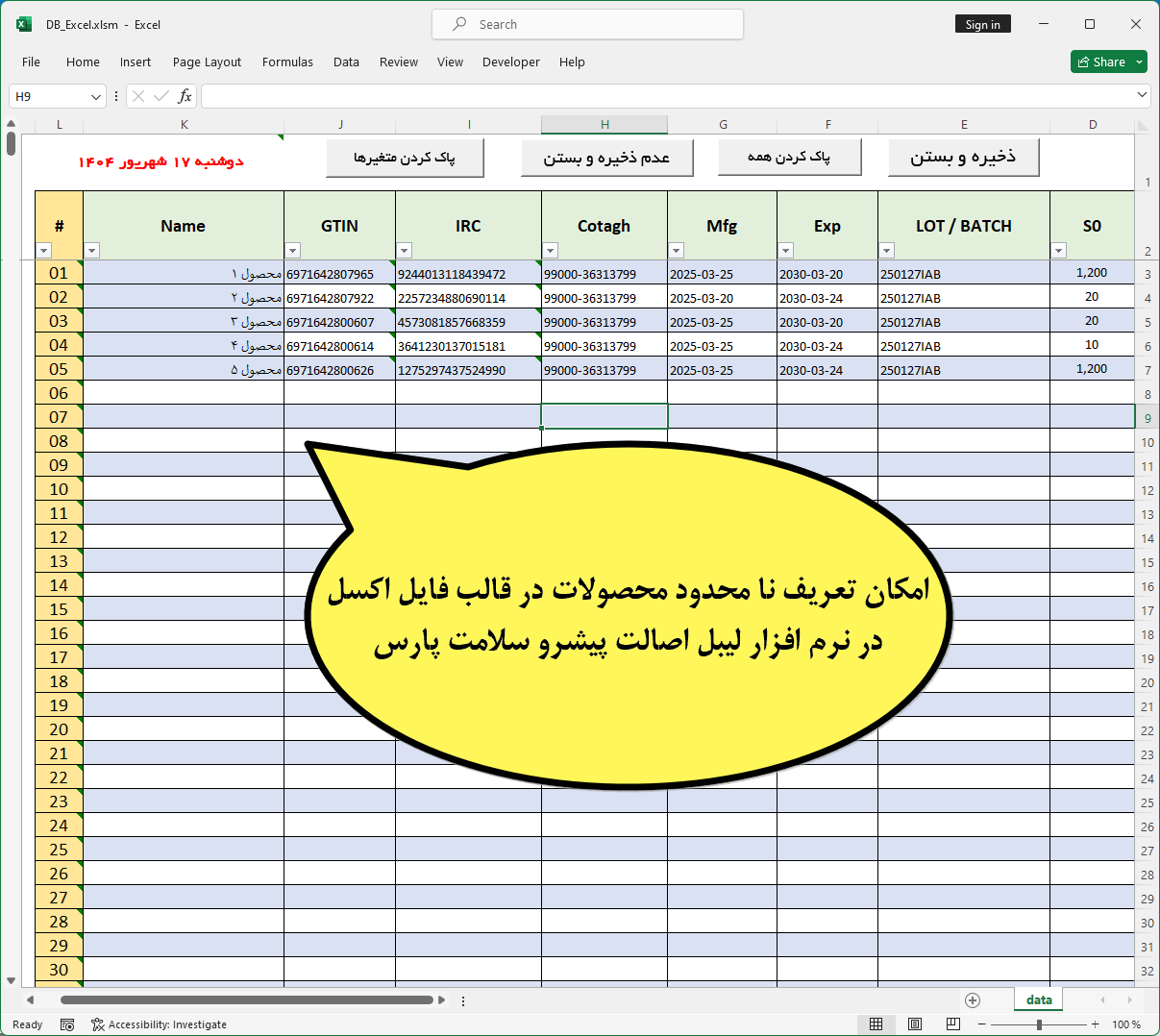
Task: Expand the Name Box dropdown
Action: [x=96, y=96]
